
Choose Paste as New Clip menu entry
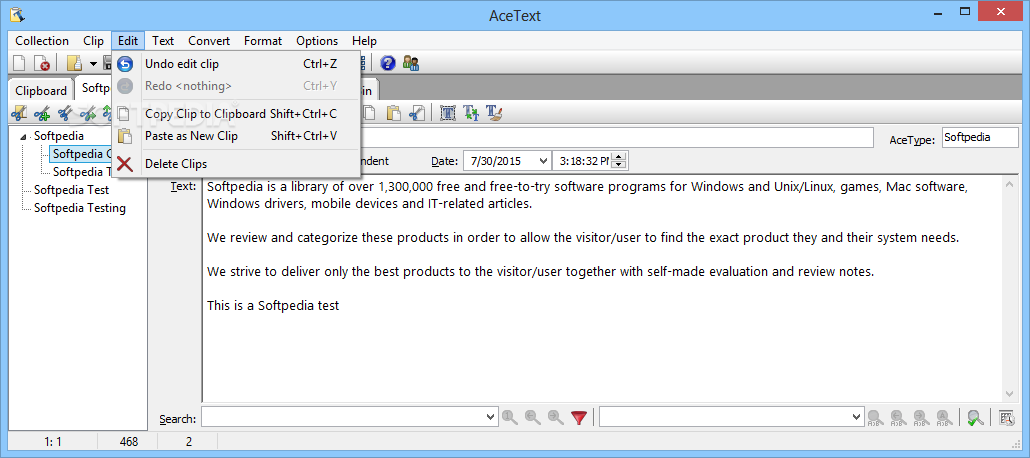click(236, 136)
